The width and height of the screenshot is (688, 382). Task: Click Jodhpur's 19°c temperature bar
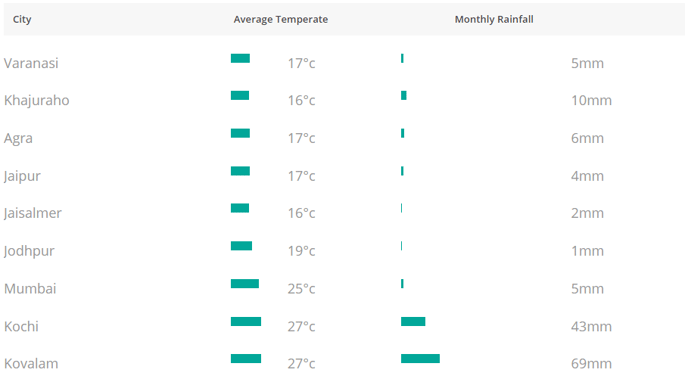(241, 246)
